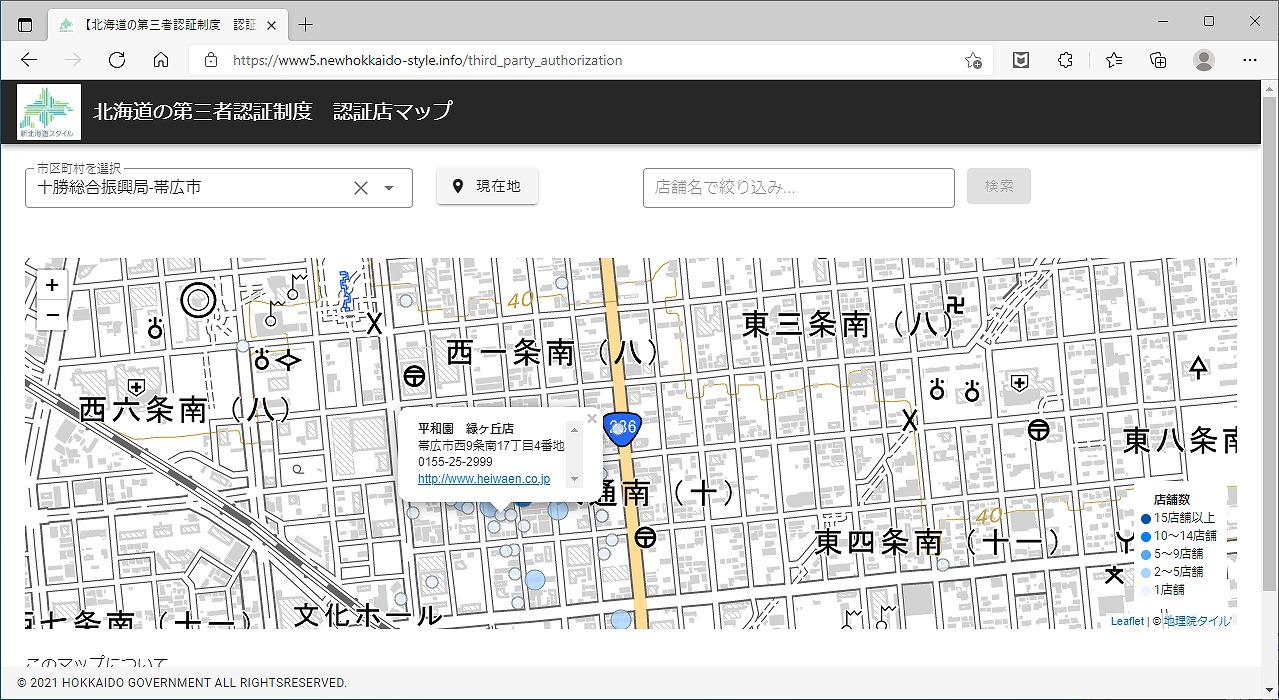Screen dimensions: 1279x700
Task: Open the 地理院タイル attribution link
Action: (x=1197, y=621)
